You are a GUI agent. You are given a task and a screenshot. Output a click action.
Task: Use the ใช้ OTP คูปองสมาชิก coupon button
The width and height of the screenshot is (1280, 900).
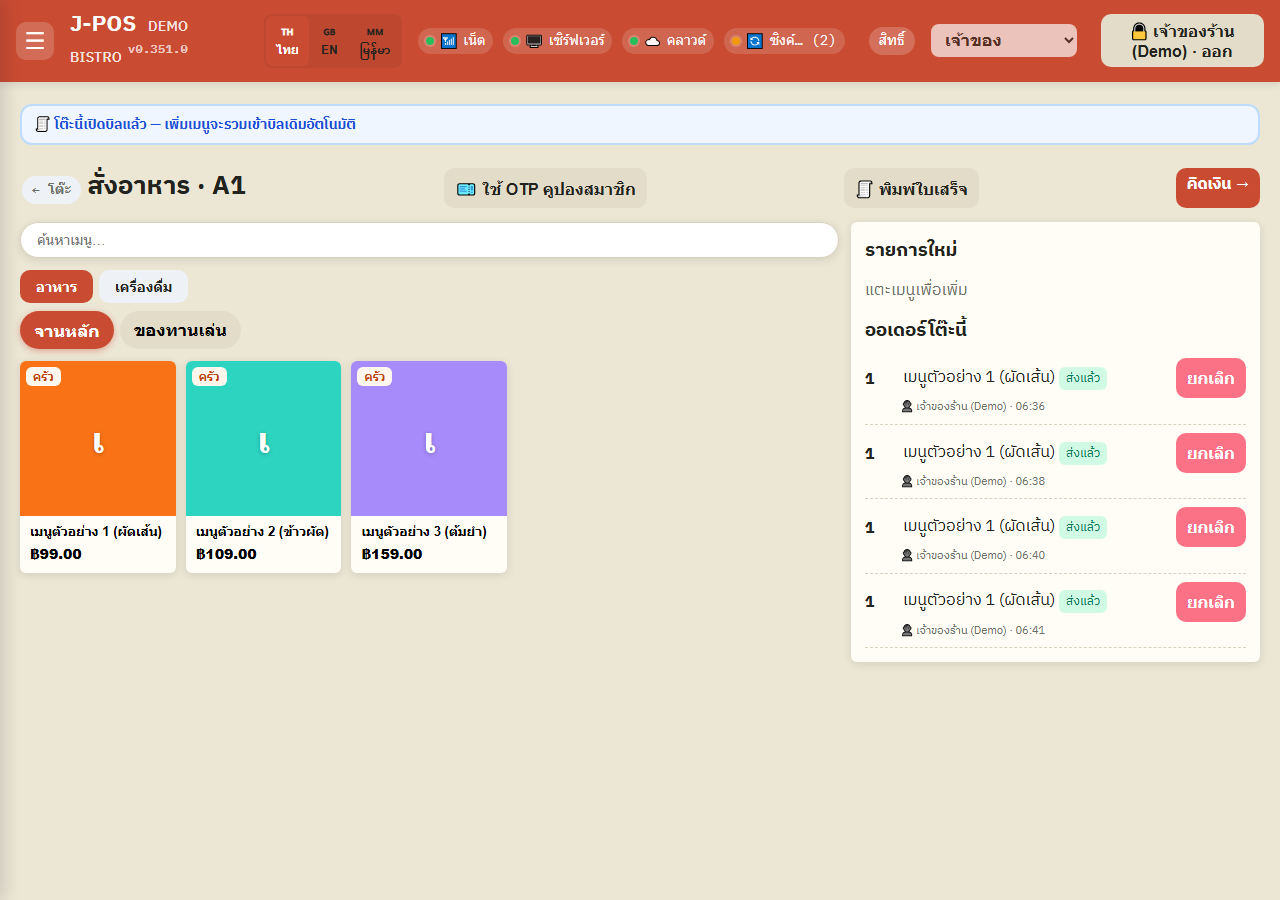click(545, 188)
